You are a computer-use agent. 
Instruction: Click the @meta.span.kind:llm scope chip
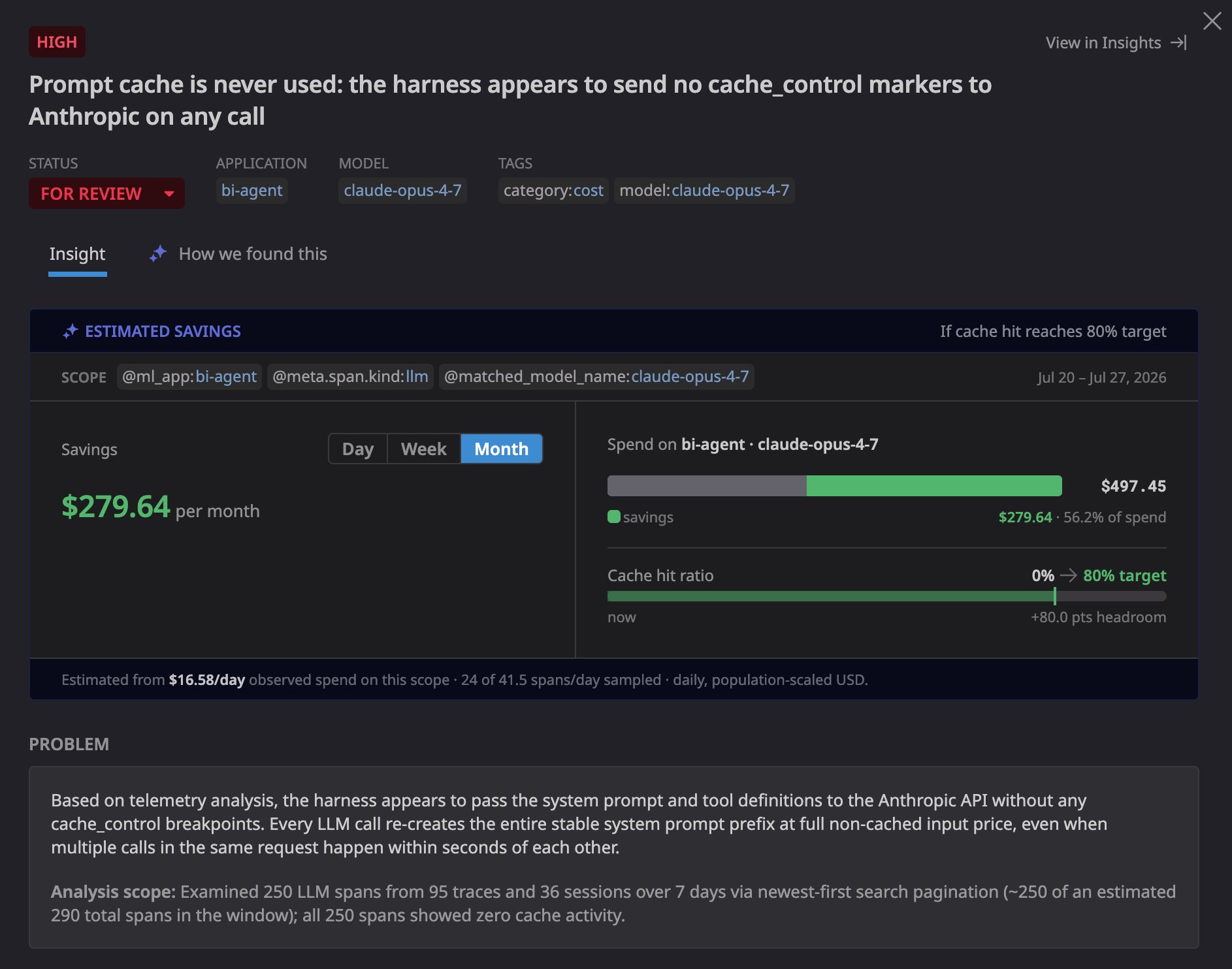350,377
